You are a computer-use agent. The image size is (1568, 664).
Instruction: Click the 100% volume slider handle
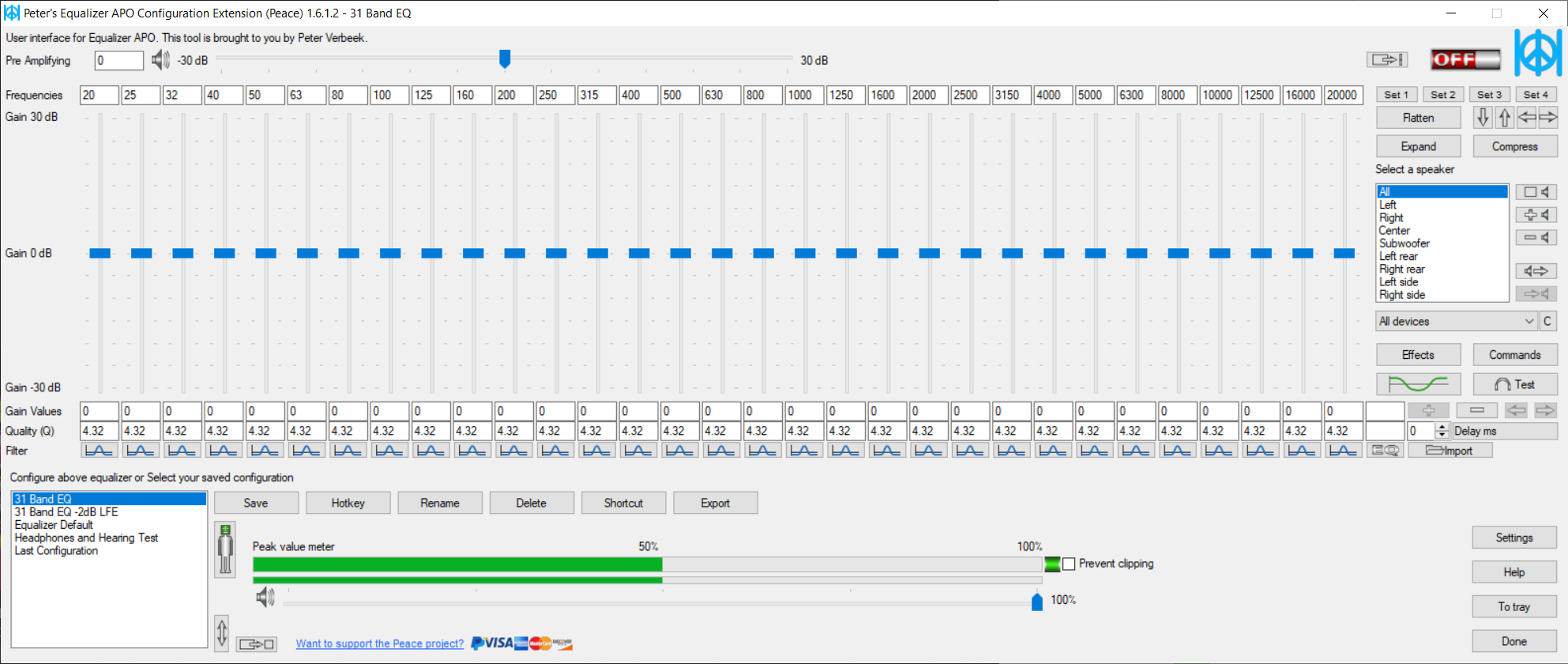(1037, 601)
